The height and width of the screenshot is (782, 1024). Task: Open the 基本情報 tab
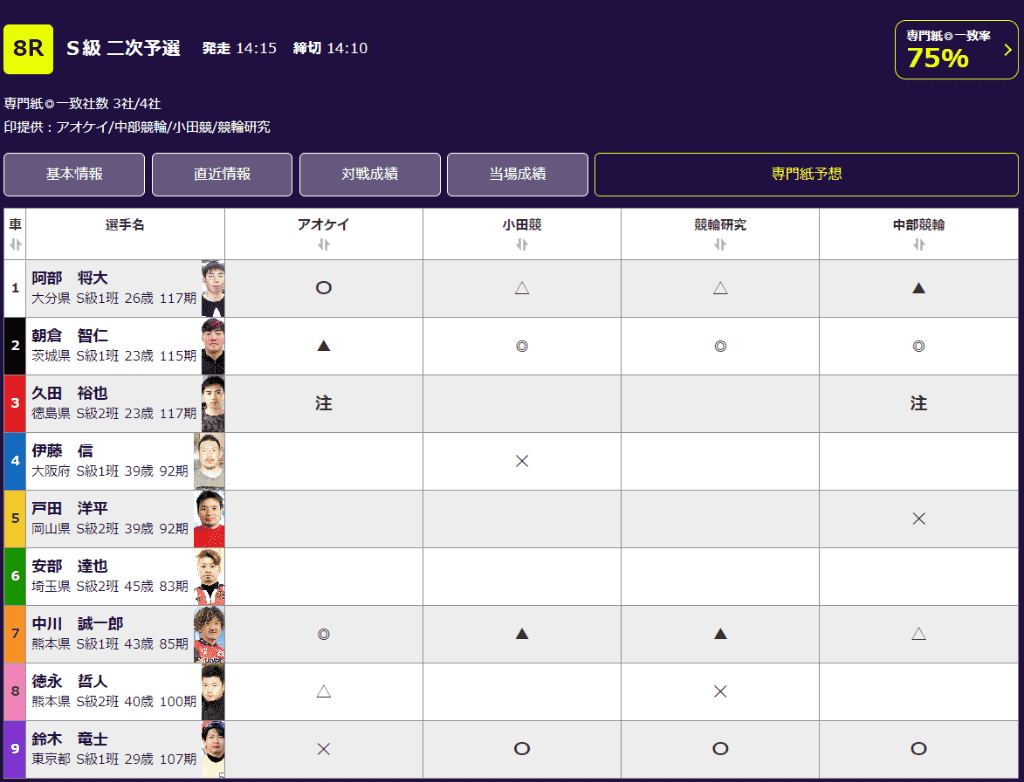74,174
